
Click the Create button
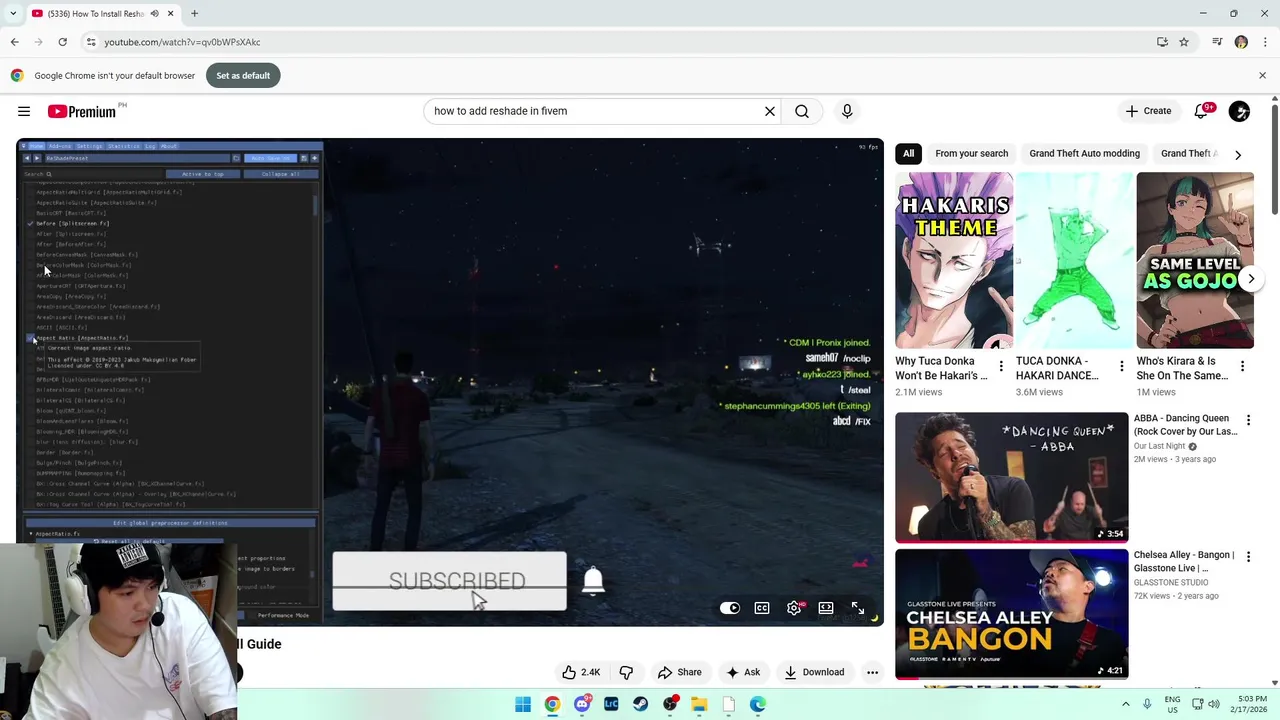tap(1148, 111)
